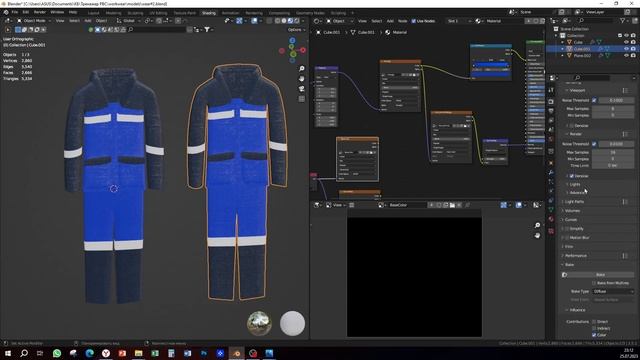Click the Bake button
Screen dimensions: 640x360
(600, 275)
